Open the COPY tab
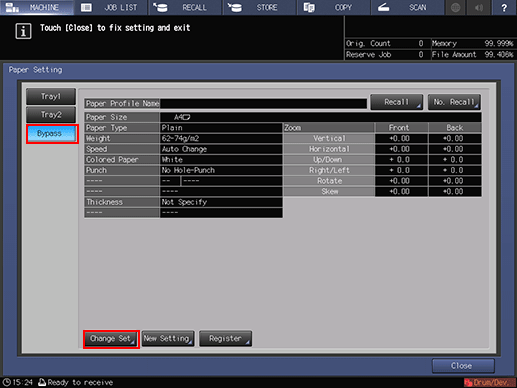 pyautogui.click(x=333, y=7)
